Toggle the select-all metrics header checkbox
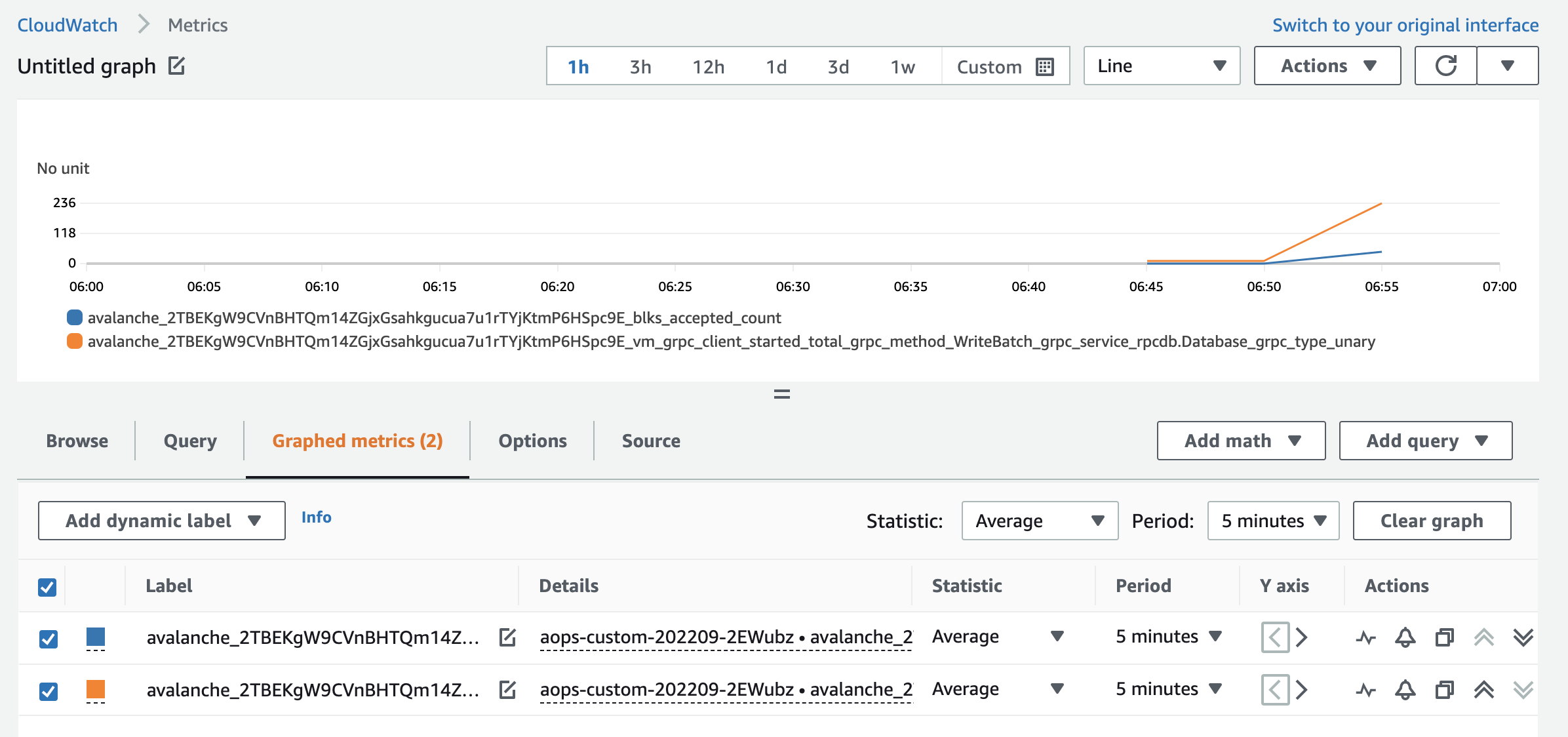This screenshot has width=1568, height=737. [47, 587]
